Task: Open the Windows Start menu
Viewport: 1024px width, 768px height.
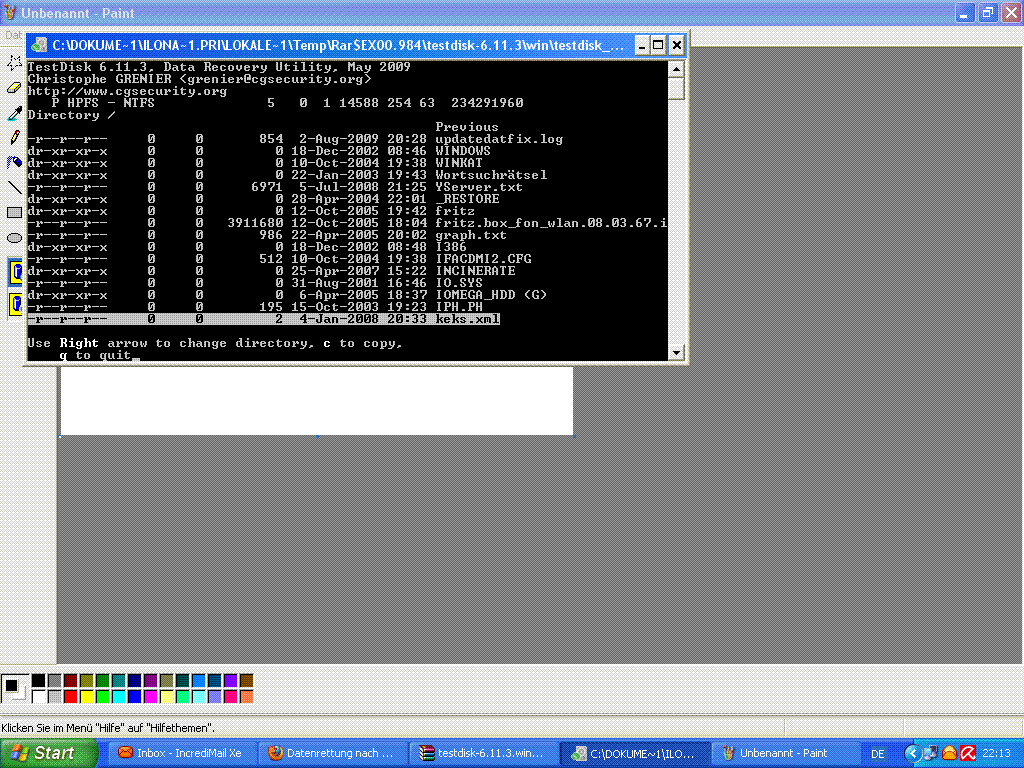Action: pyautogui.click(x=48, y=753)
